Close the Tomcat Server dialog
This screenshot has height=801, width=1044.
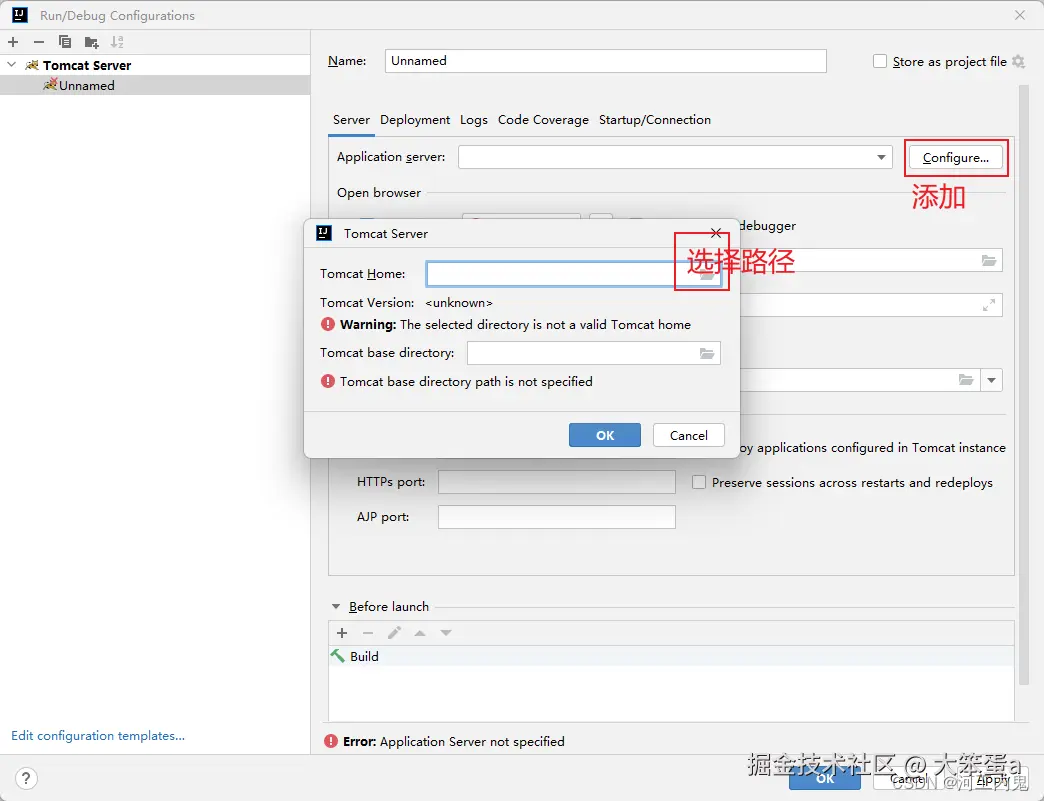point(716,233)
